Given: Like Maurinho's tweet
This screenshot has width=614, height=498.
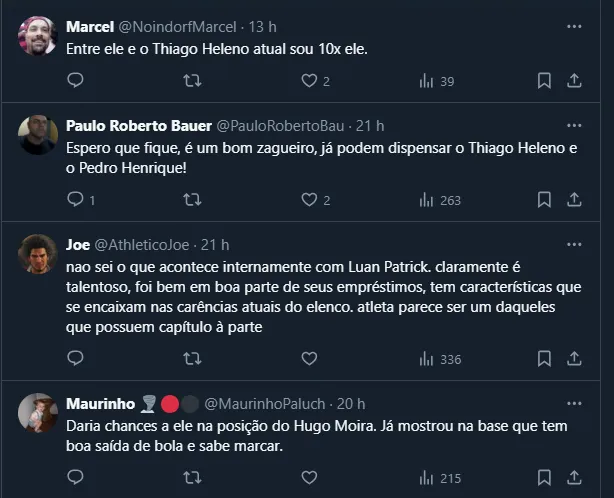Looking at the screenshot, I should pos(310,478).
